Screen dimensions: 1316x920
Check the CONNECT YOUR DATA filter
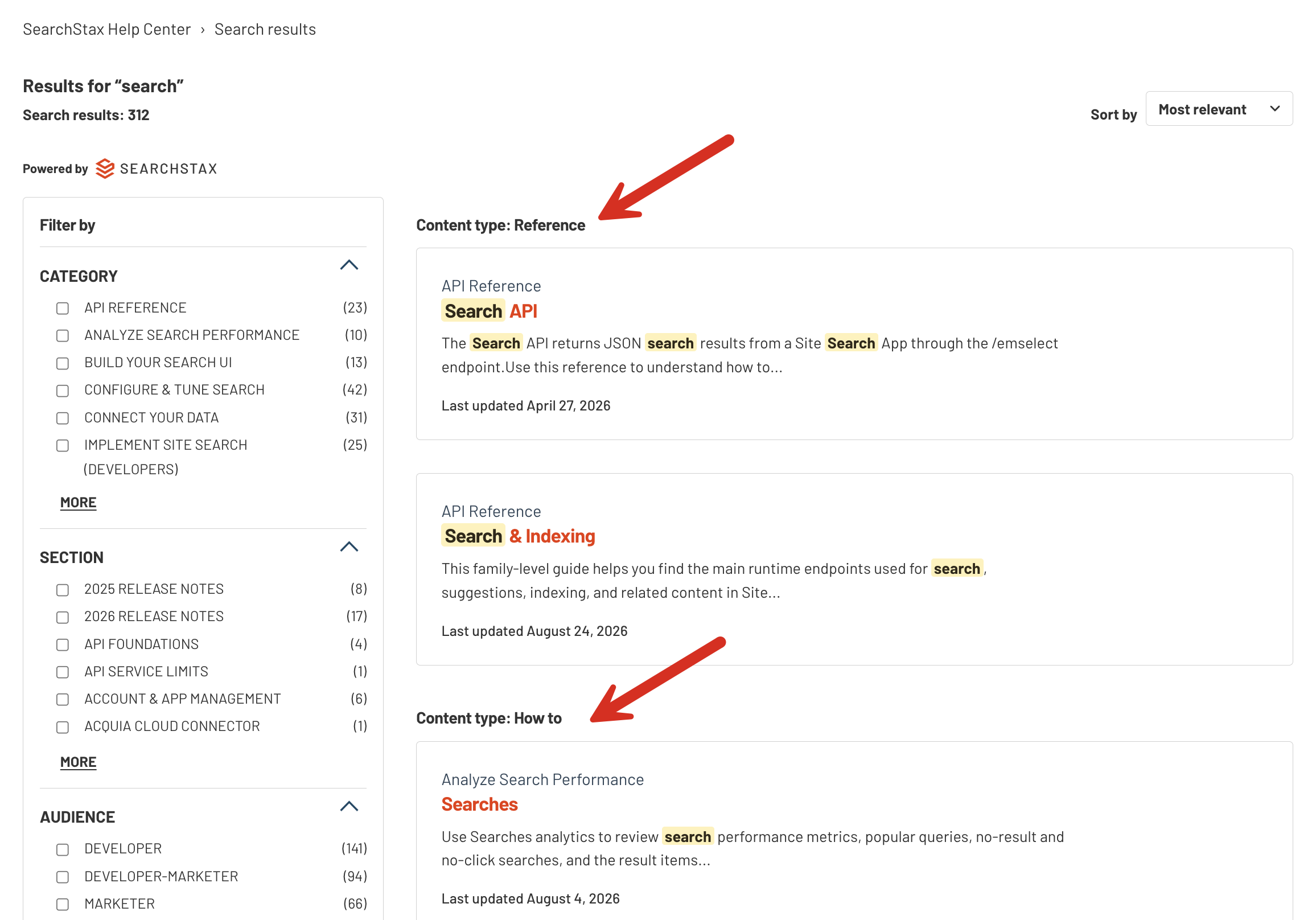click(x=63, y=418)
